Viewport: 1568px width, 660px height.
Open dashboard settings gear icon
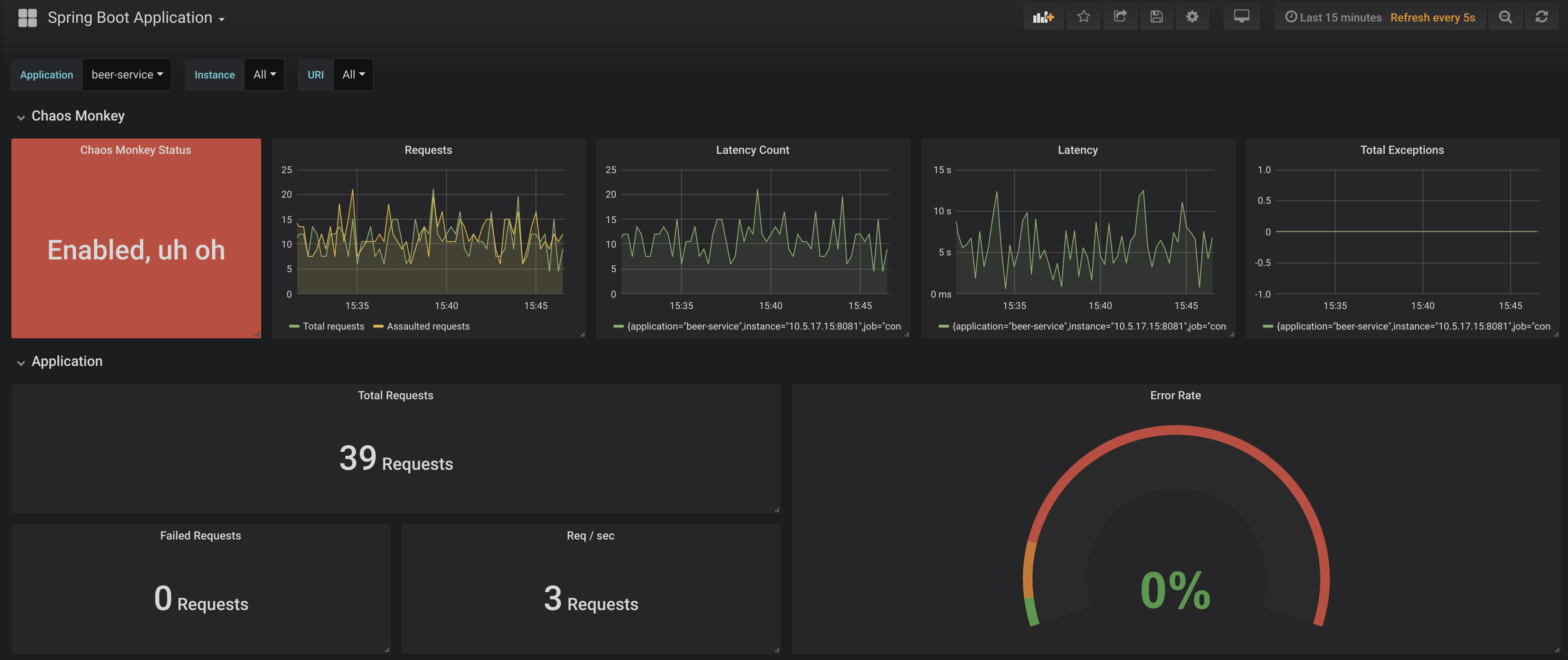pos(1192,17)
